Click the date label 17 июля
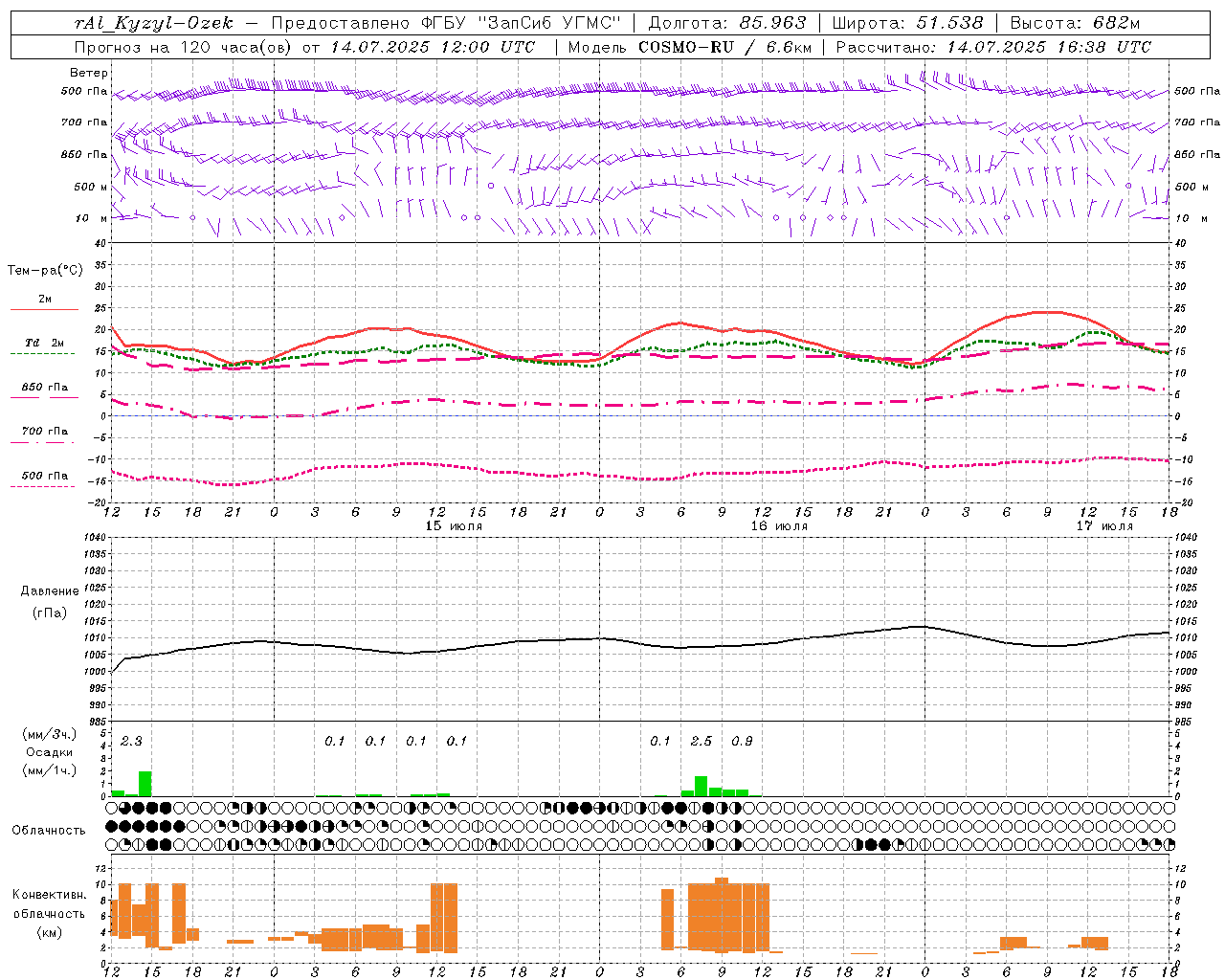The width and height of the screenshot is (1225, 980). [x=1104, y=526]
